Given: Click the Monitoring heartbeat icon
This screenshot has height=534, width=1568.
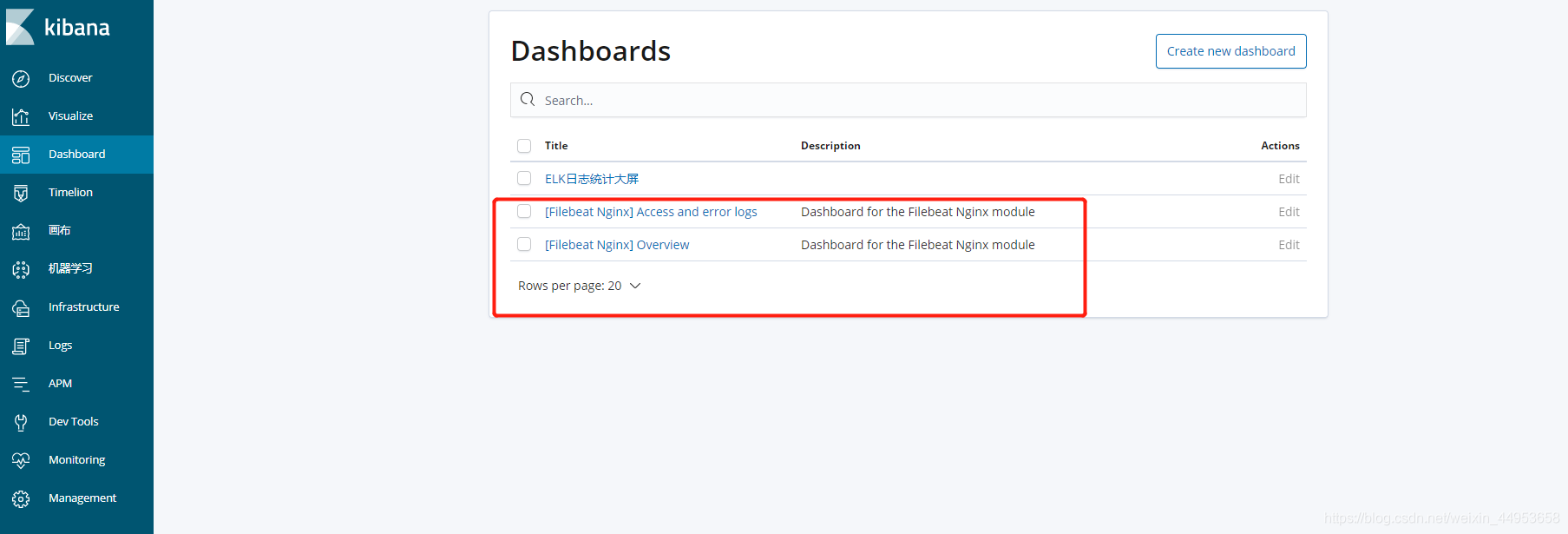Looking at the screenshot, I should (x=21, y=460).
